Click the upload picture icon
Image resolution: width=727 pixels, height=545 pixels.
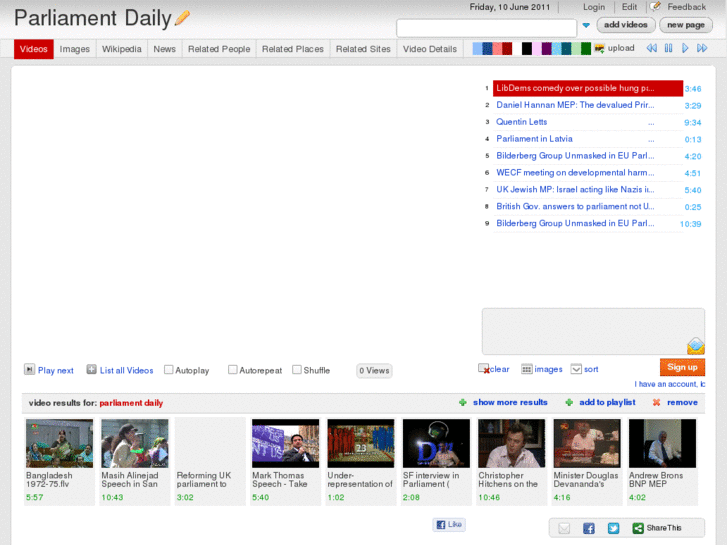click(x=599, y=48)
